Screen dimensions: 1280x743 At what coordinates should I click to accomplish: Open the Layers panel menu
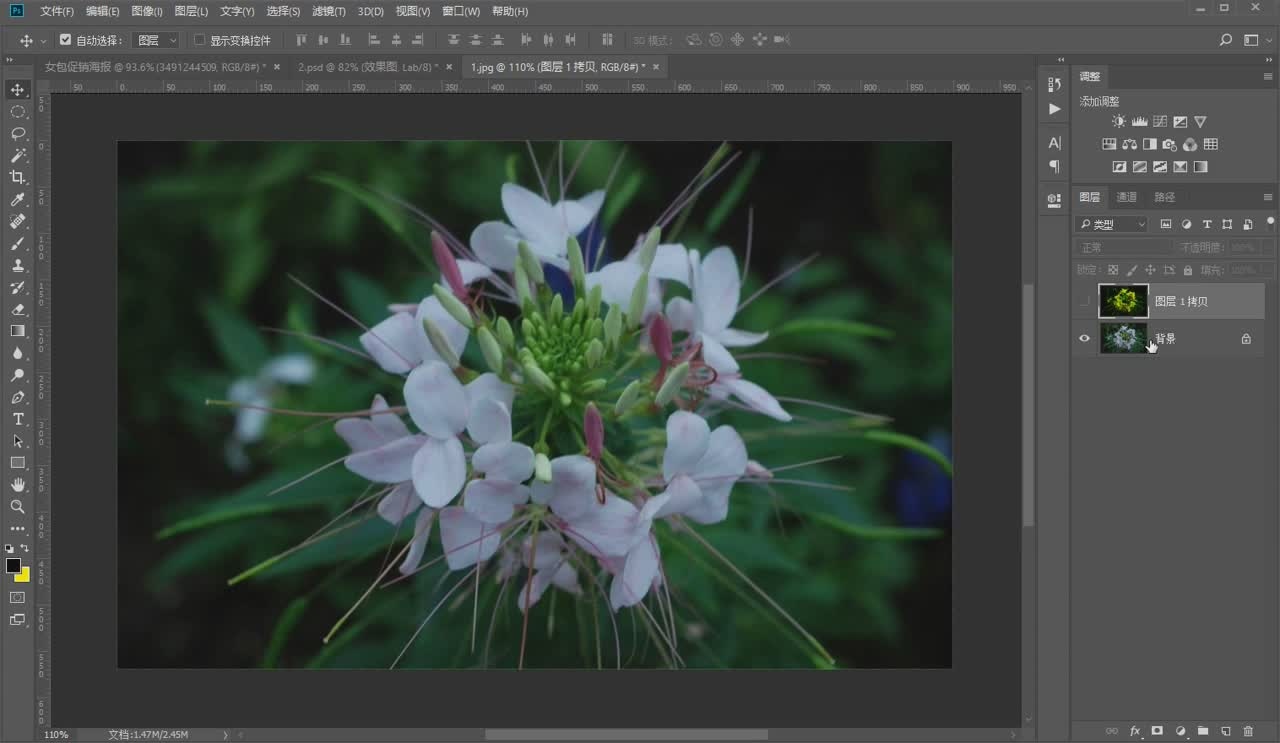(x=1268, y=197)
